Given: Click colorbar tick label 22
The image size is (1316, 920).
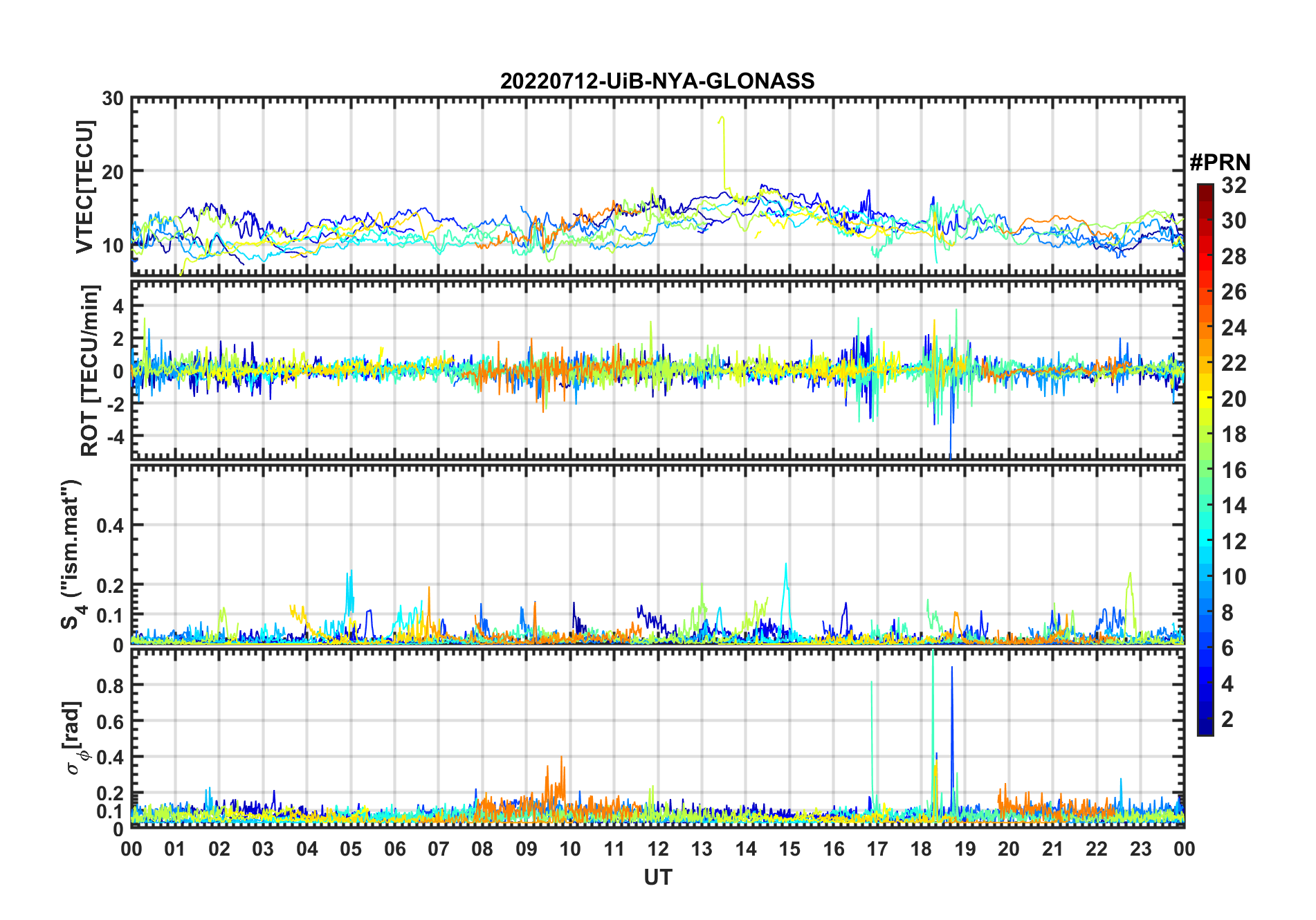Looking at the screenshot, I should [1234, 362].
